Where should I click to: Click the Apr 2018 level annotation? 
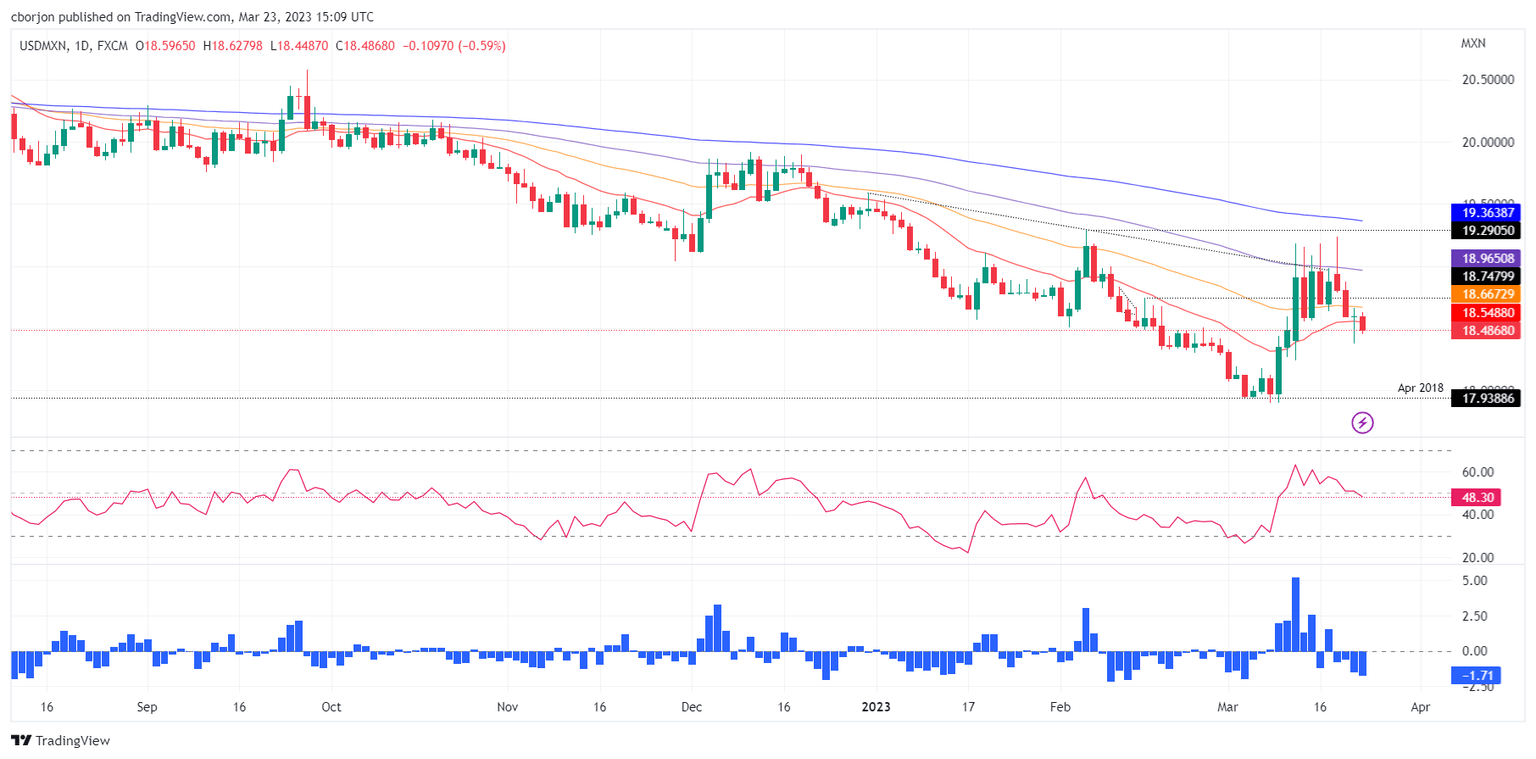tap(1418, 387)
